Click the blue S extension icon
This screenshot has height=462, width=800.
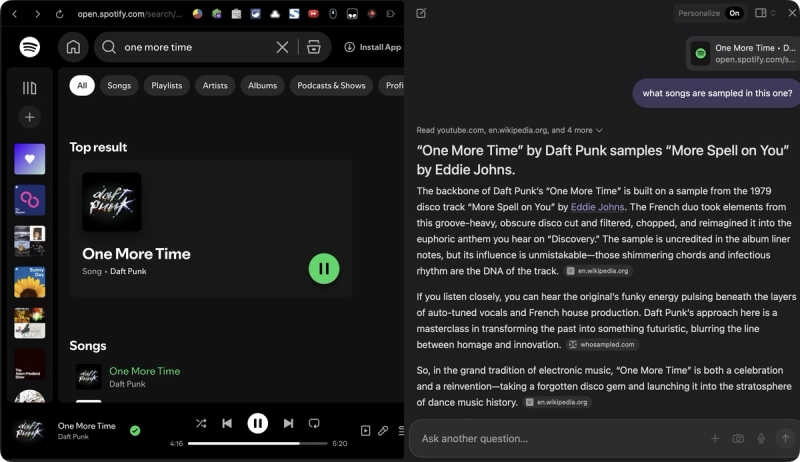294,14
